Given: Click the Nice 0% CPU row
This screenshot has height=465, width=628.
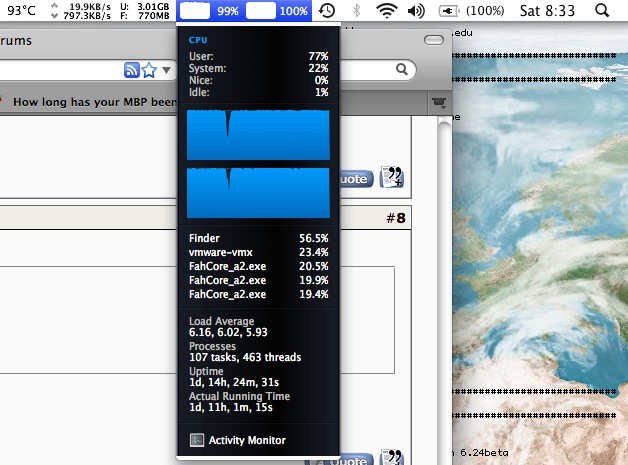Looking at the screenshot, I should [258, 80].
